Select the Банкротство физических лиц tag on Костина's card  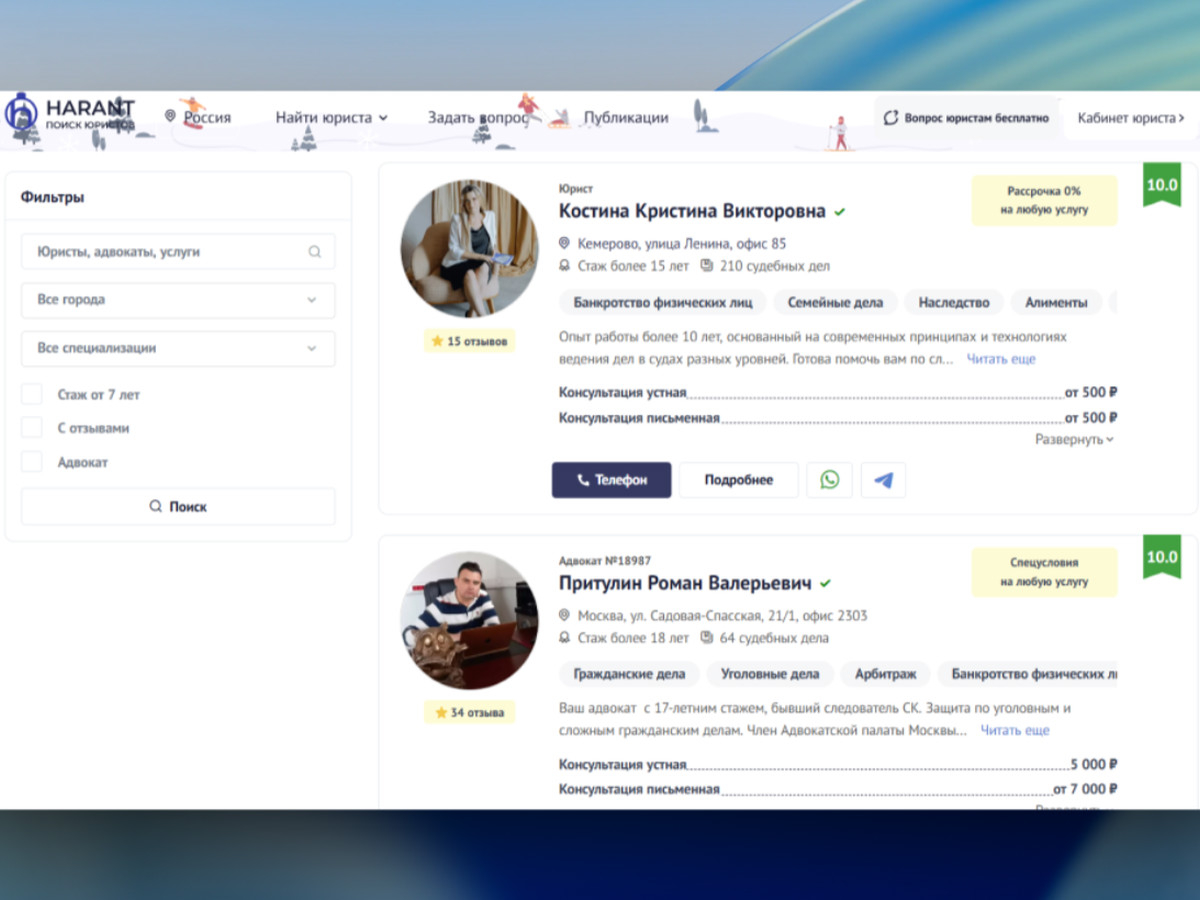tap(663, 302)
